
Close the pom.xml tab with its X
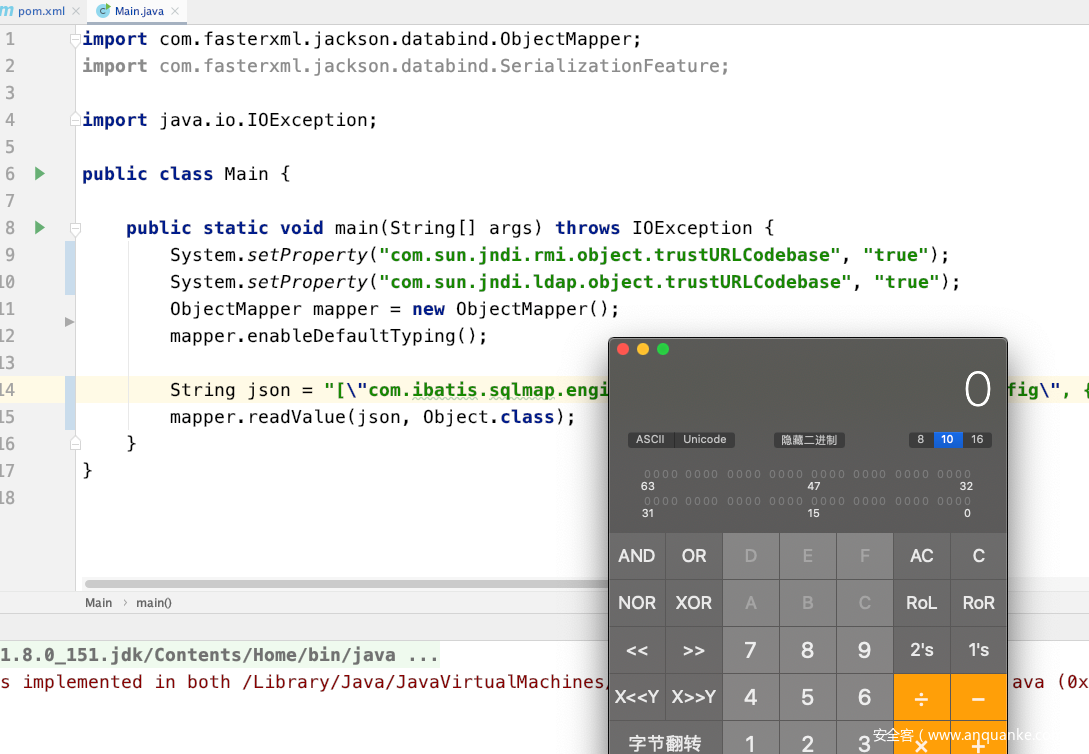76,11
